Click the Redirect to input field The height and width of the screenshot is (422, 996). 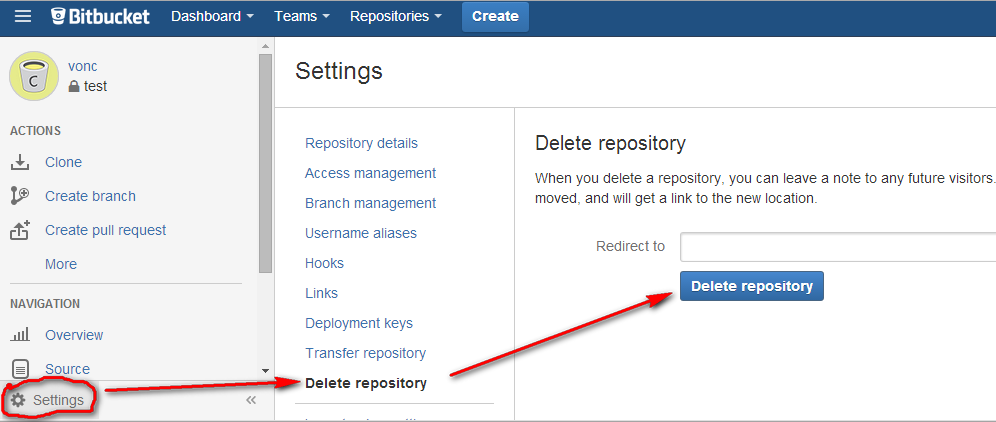click(837, 247)
